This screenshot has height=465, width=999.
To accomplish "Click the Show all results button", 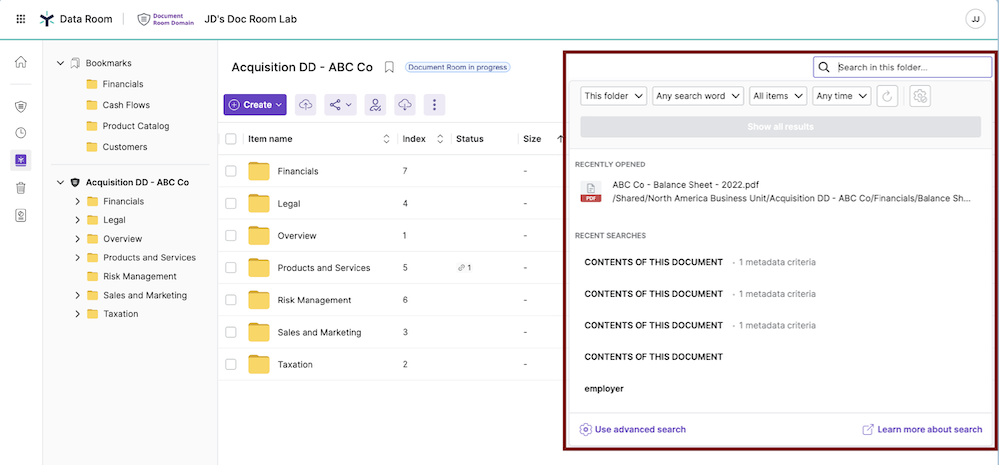I will pos(780,127).
